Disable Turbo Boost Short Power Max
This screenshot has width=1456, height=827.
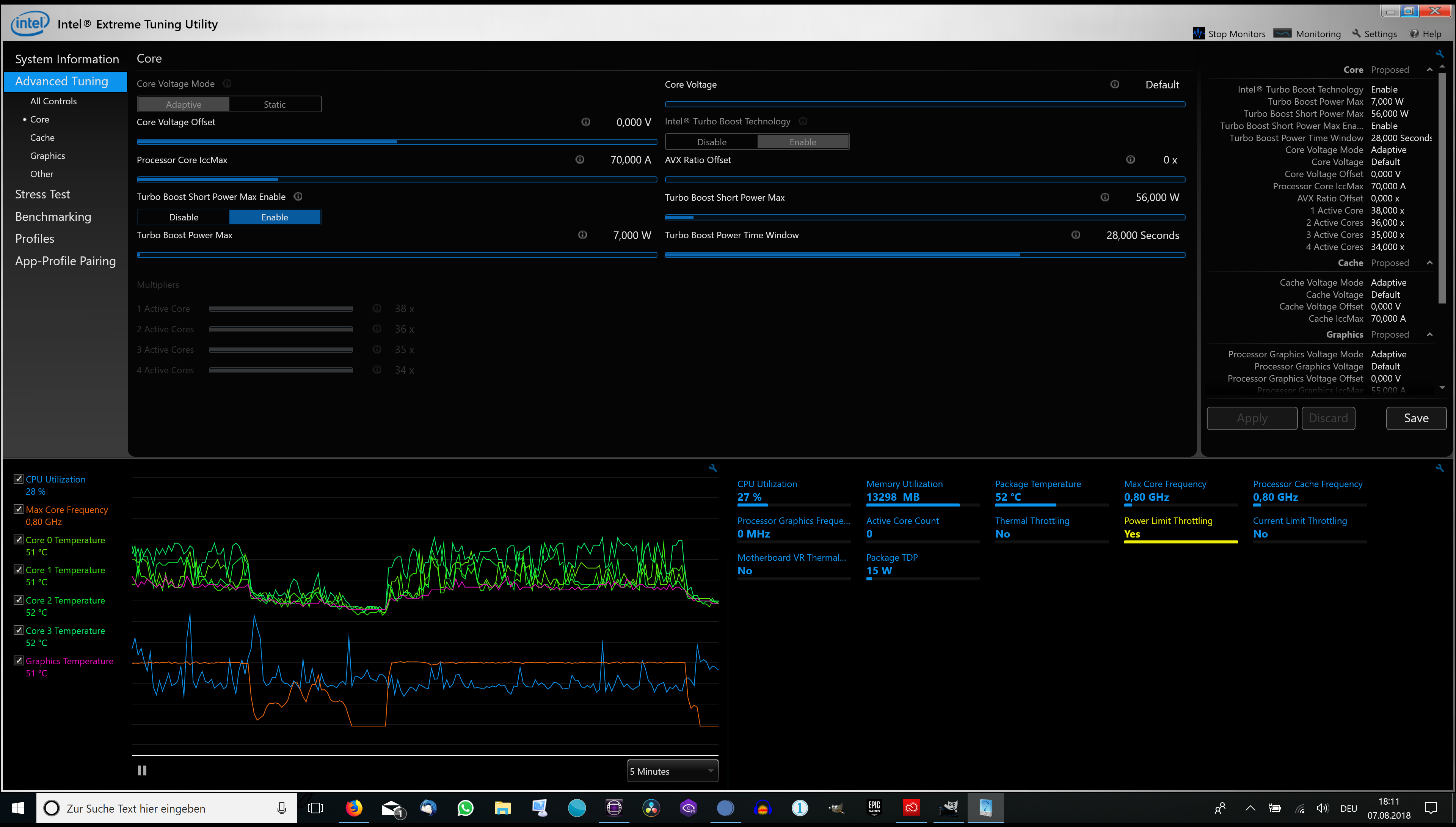(x=184, y=217)
